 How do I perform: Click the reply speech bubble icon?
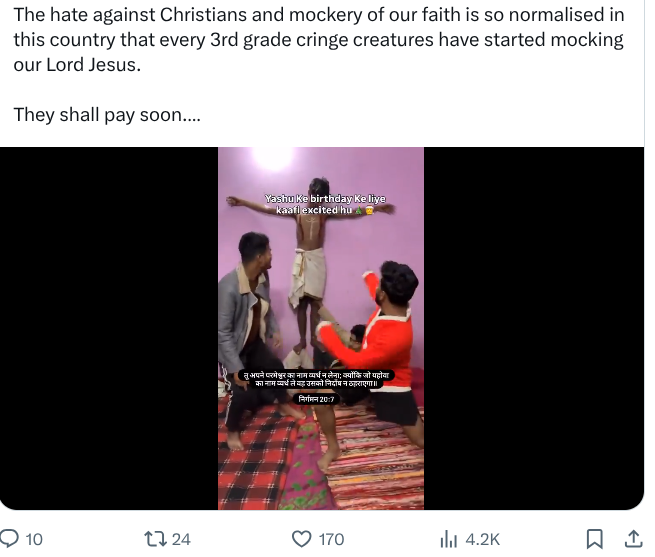point(9,539)
